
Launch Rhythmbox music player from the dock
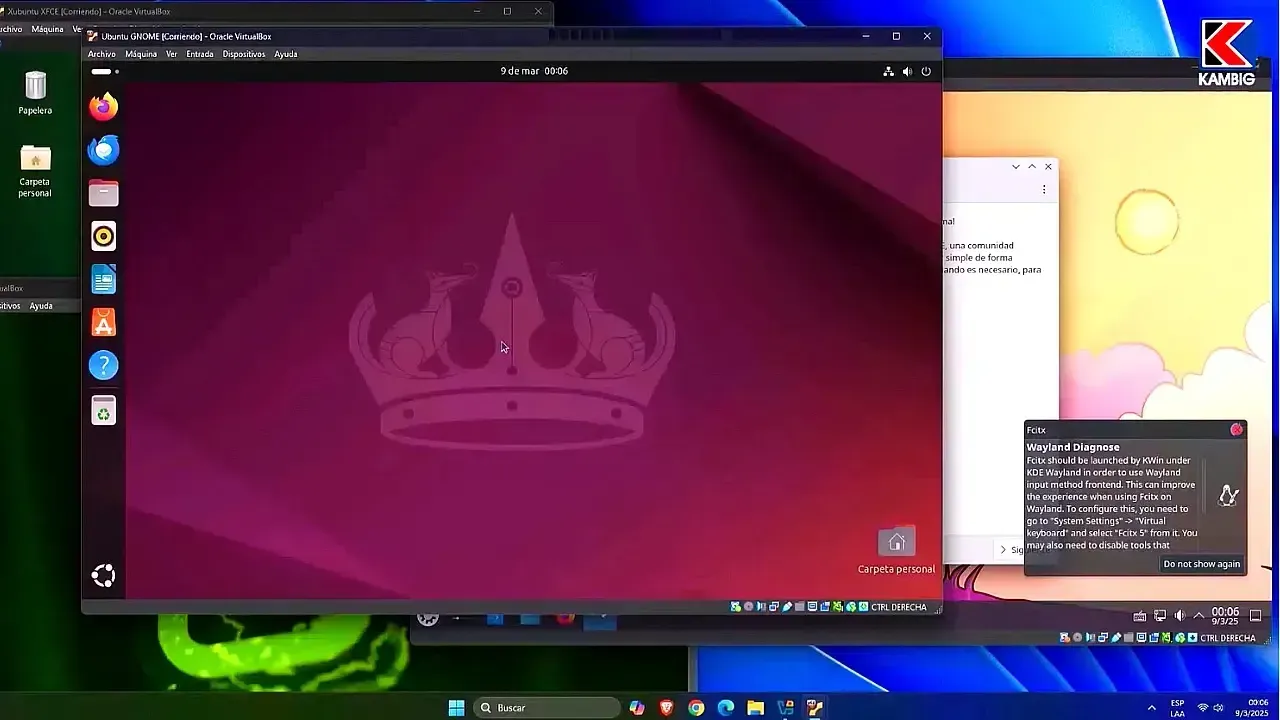[104, 236]
